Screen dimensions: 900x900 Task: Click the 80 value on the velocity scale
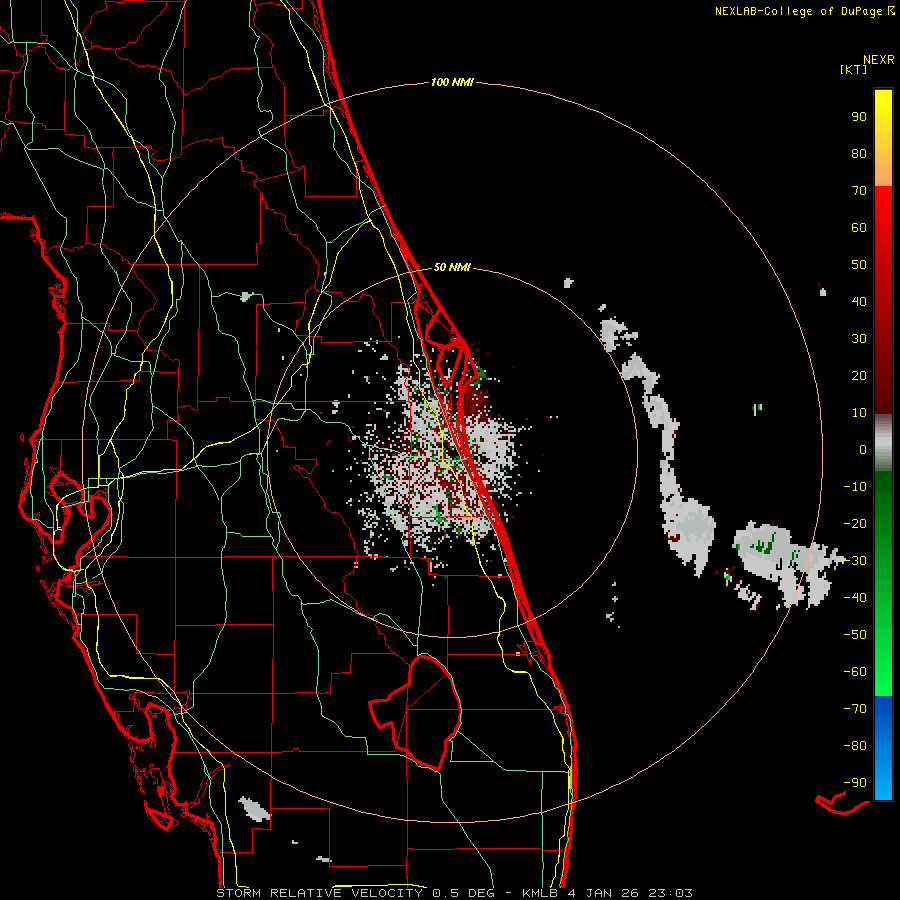pyautogui.click(x=859, y=154)
